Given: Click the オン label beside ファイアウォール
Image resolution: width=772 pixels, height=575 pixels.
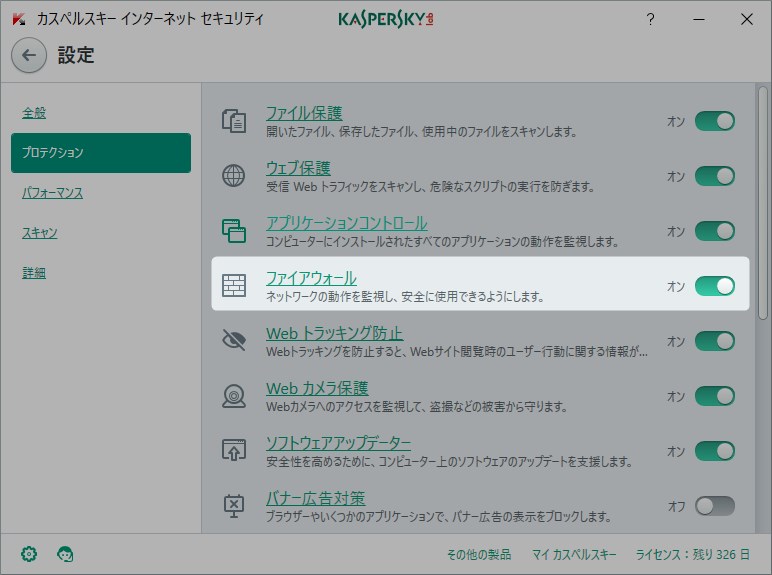Looking at the screenshot, I should [676, 286].
